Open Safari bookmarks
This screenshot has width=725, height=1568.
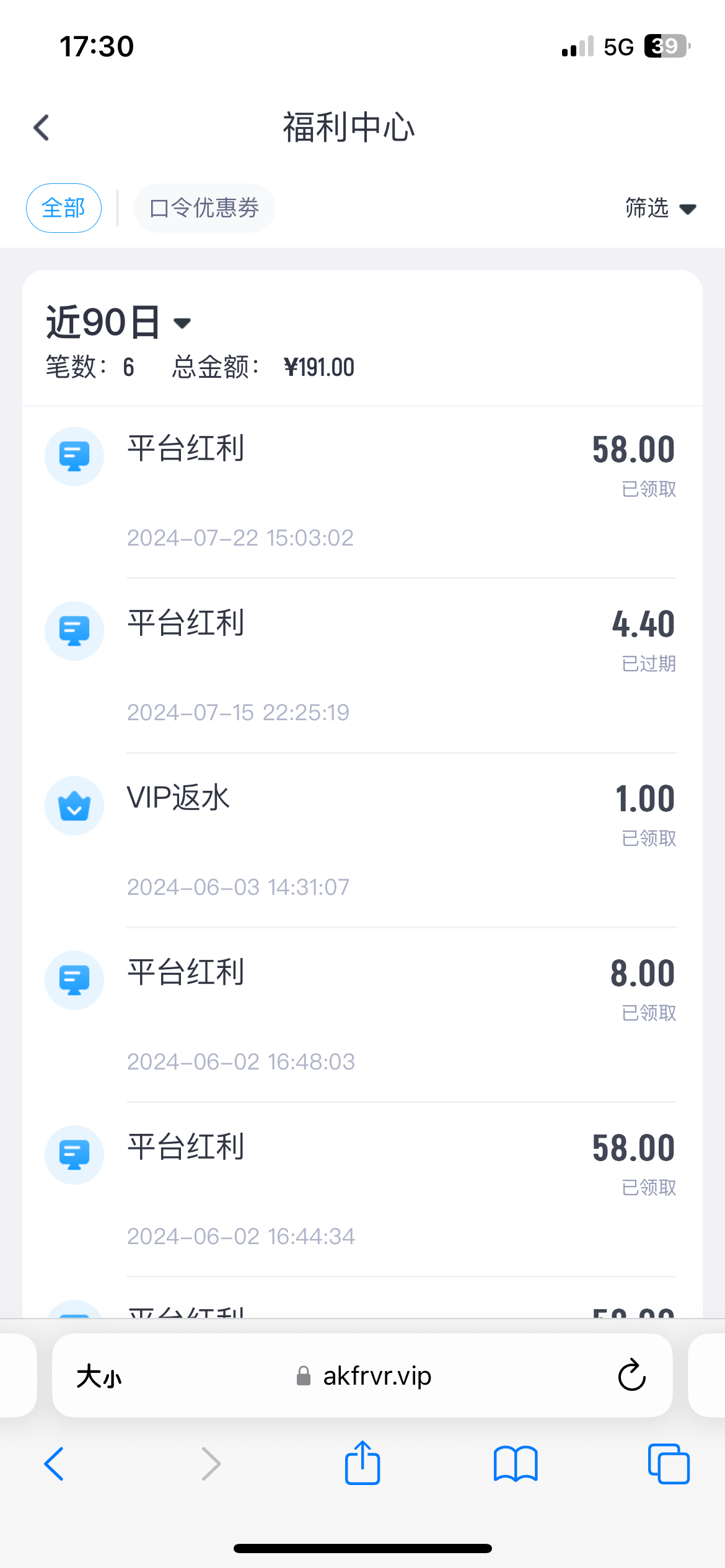point(516,1464)
